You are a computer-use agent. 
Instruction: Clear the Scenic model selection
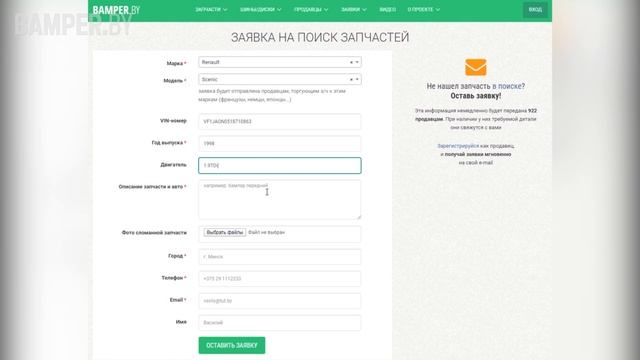pos(351,80)
